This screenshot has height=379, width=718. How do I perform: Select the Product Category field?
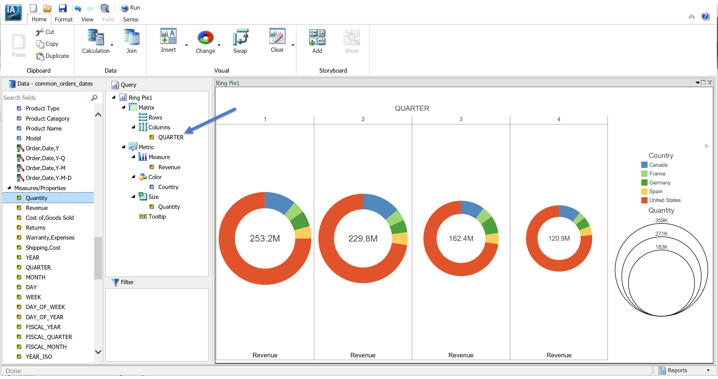48,119
